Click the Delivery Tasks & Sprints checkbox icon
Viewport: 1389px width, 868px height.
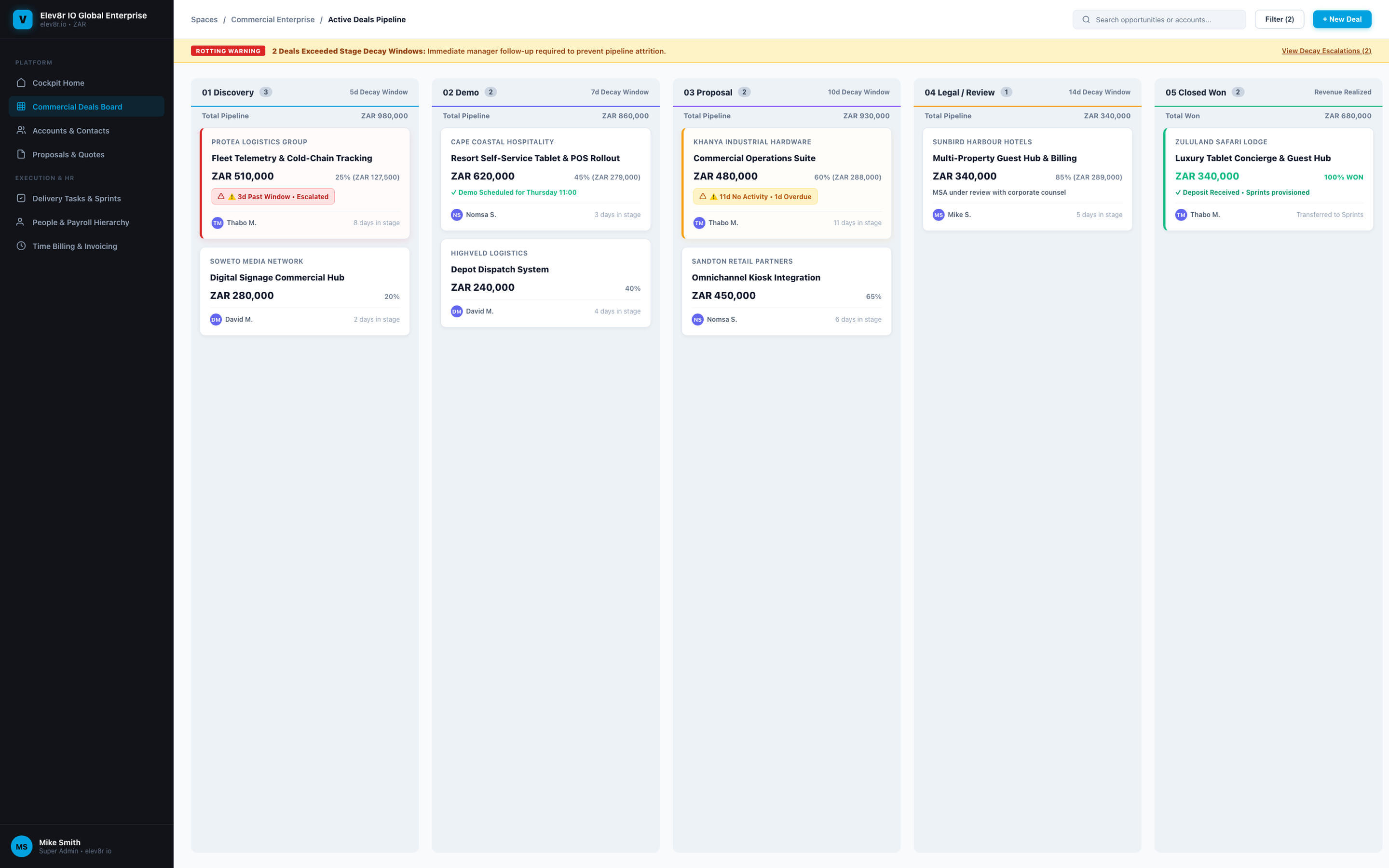coord(21,198)
